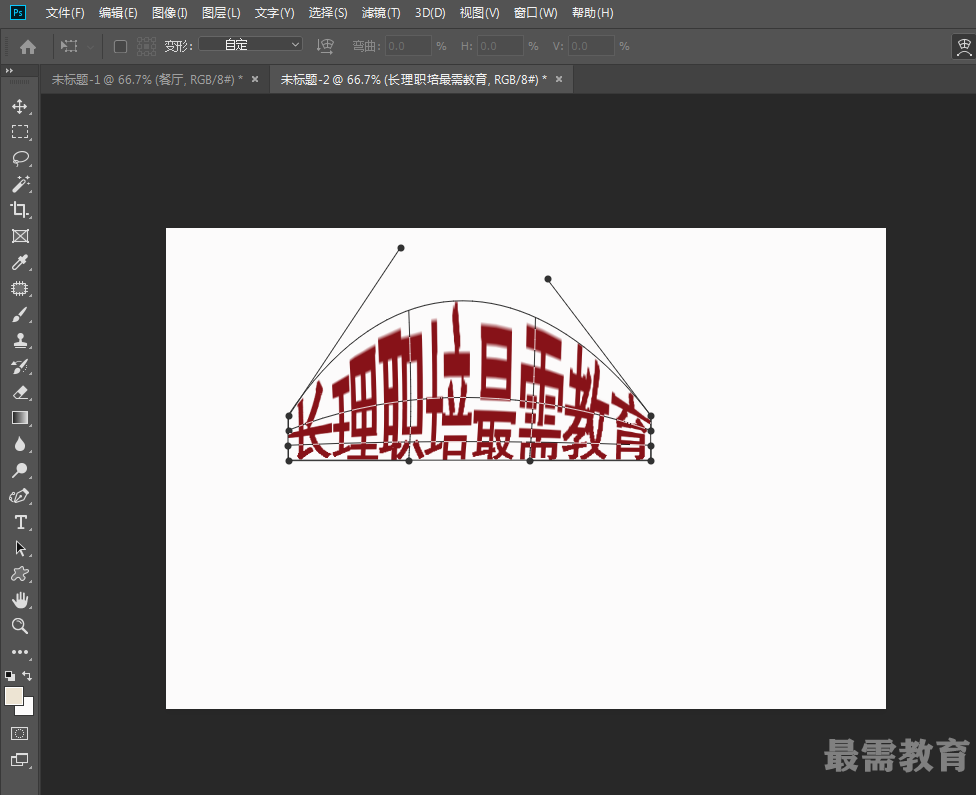The image size is (976, 795).
Task: Swap foreground and background colors
Action: [27, 675]
